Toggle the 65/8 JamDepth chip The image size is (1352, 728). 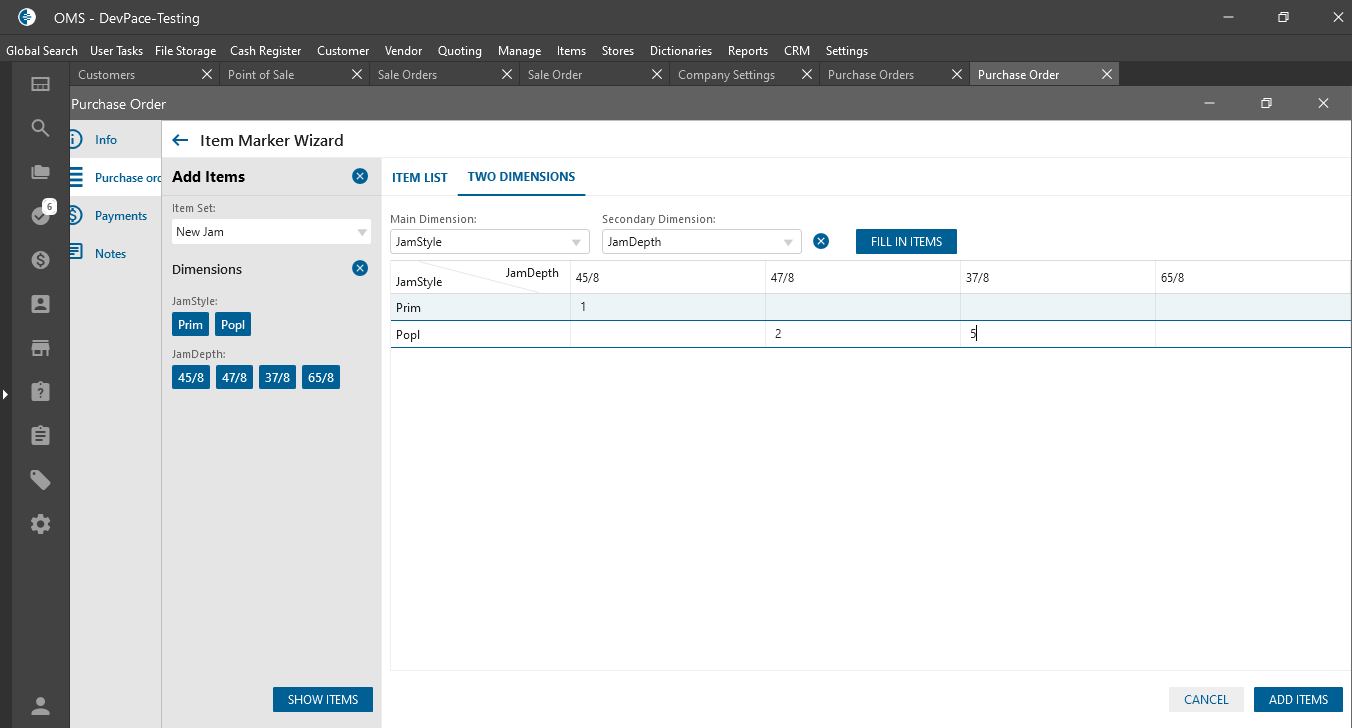click(321, 378)
